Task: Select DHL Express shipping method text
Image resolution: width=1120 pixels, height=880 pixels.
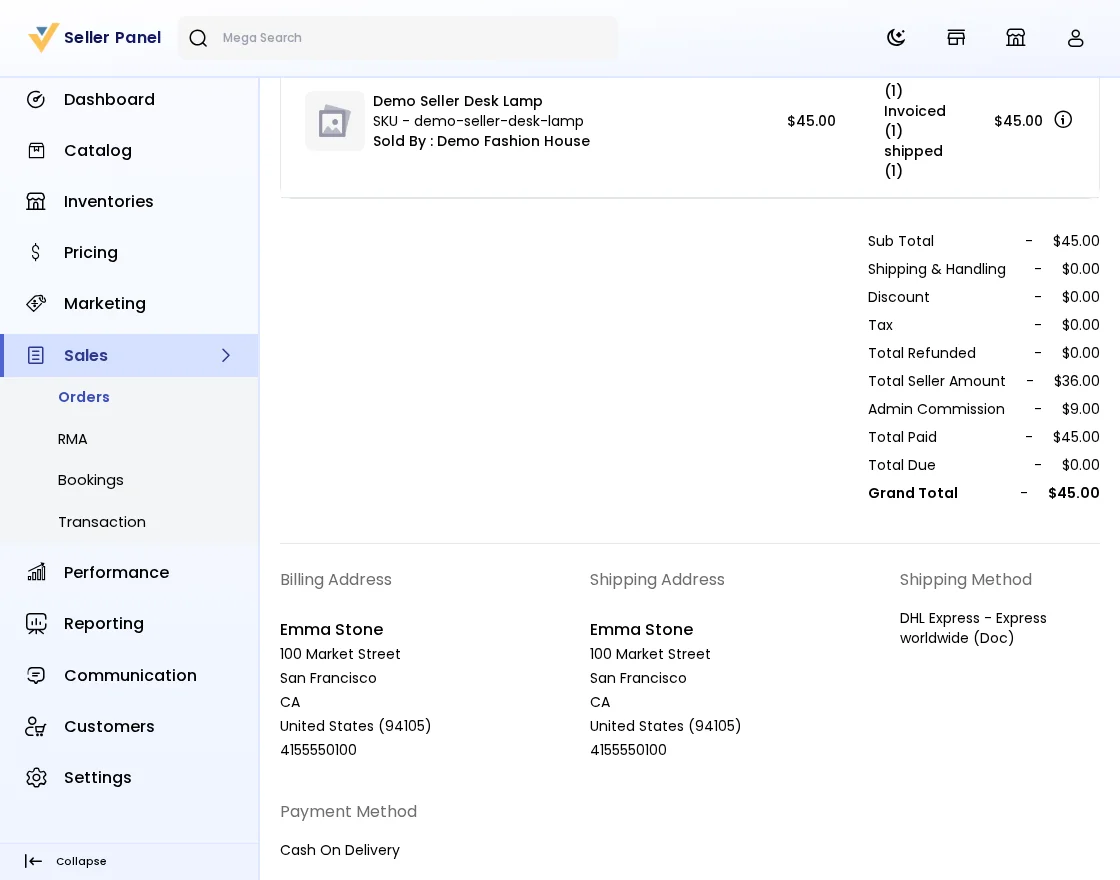Action: tap(973, 628)
